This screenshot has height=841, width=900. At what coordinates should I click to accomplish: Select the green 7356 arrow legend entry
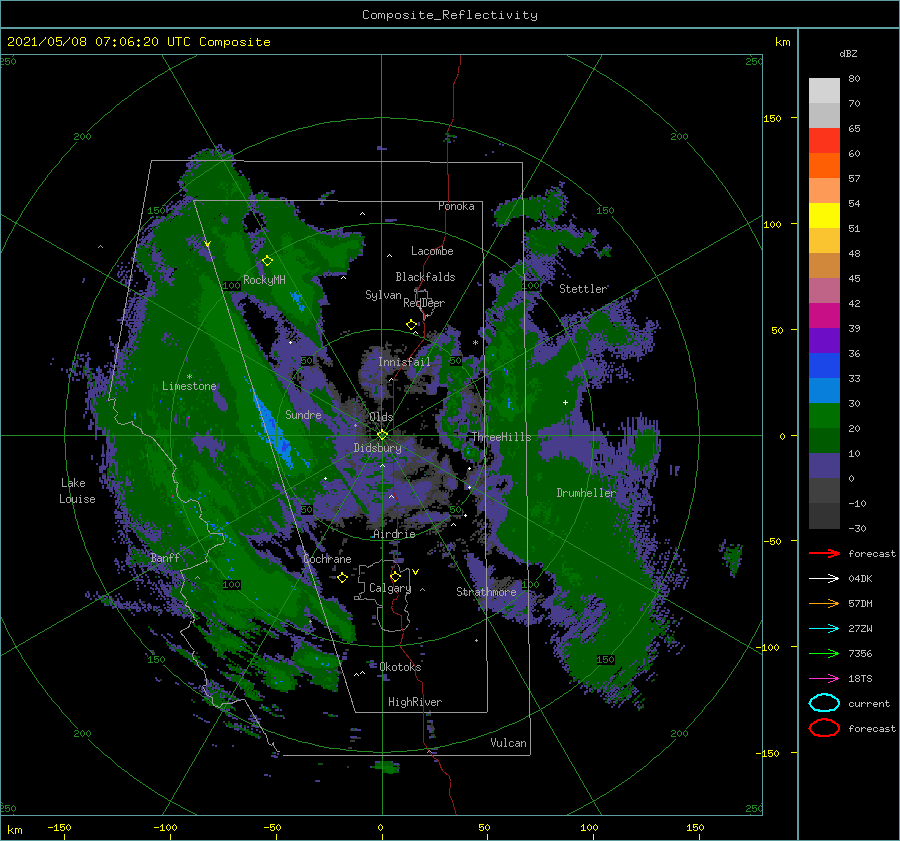[824, 653]
